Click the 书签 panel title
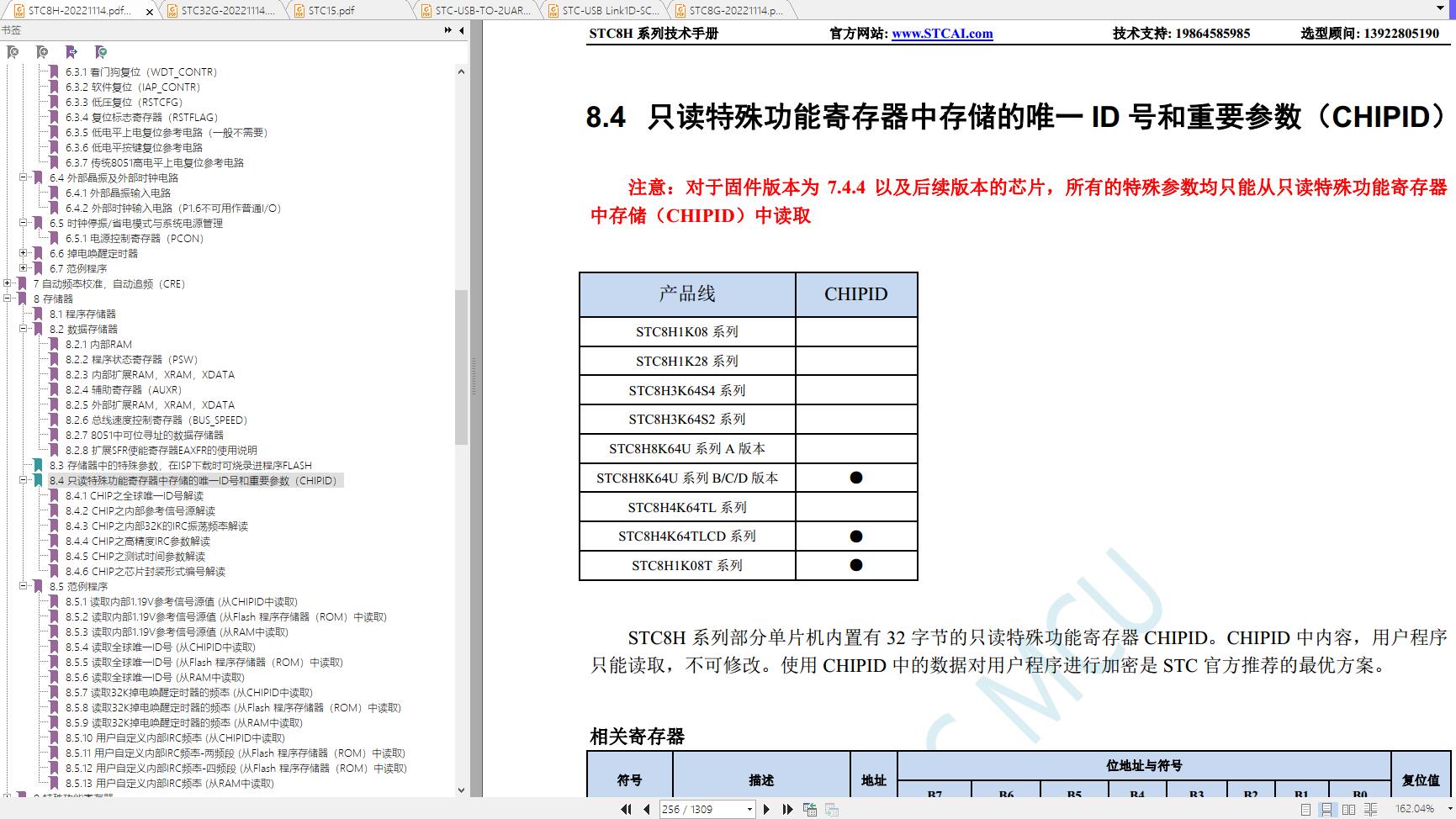 tap(11, 30)
